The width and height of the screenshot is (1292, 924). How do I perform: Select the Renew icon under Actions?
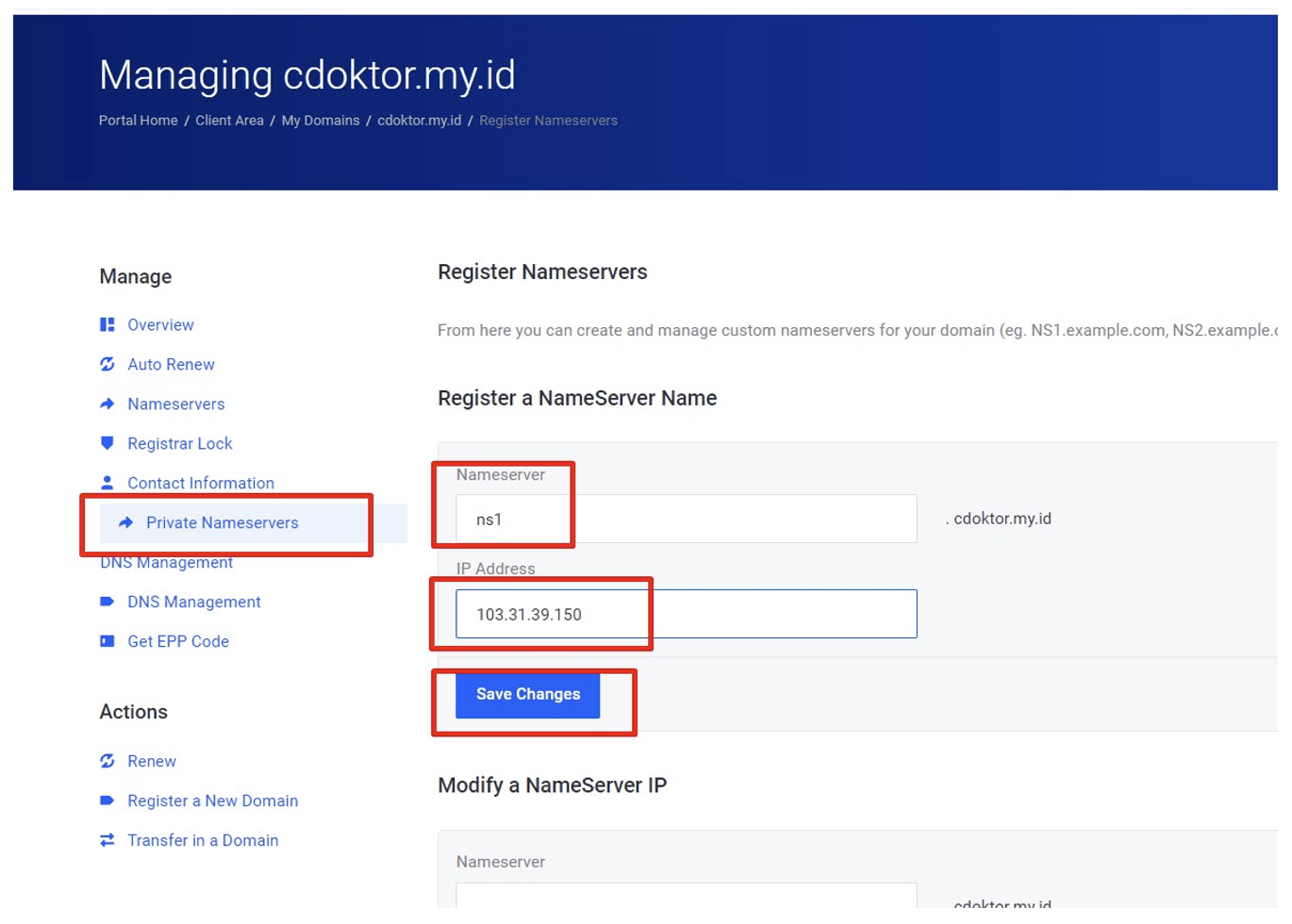(x=108, y=761)
